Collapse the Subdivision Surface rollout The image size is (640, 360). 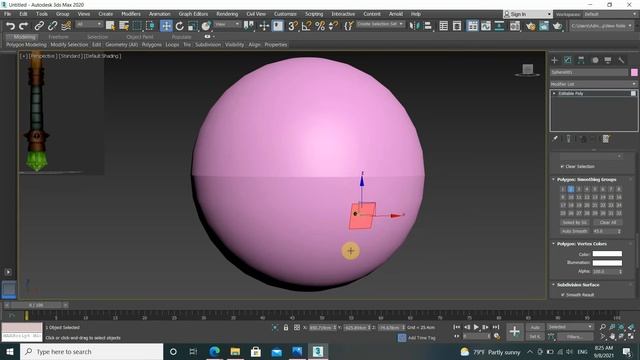(x=578, y=284)
